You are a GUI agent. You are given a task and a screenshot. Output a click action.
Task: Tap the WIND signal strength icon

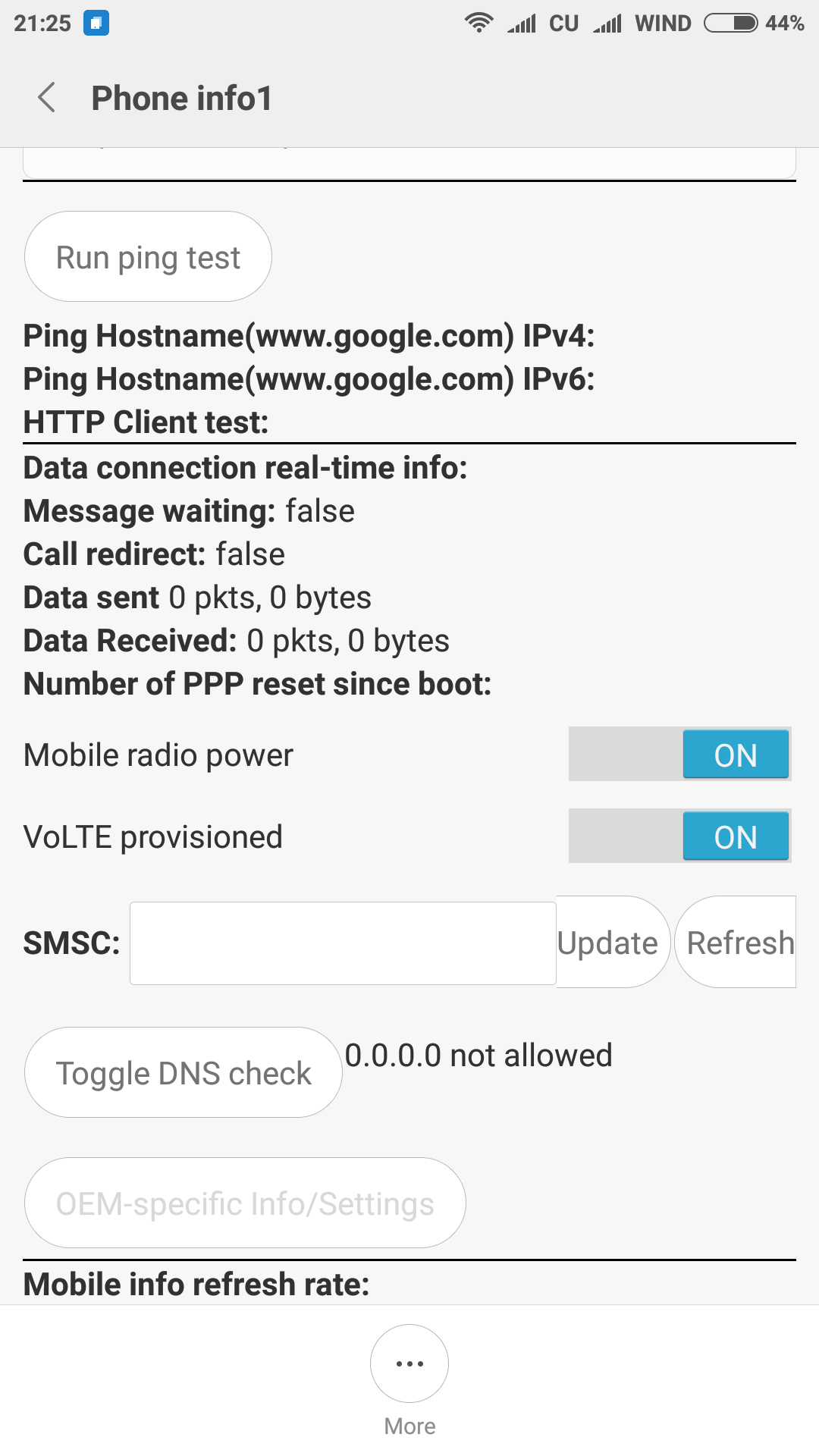[607, 24]
